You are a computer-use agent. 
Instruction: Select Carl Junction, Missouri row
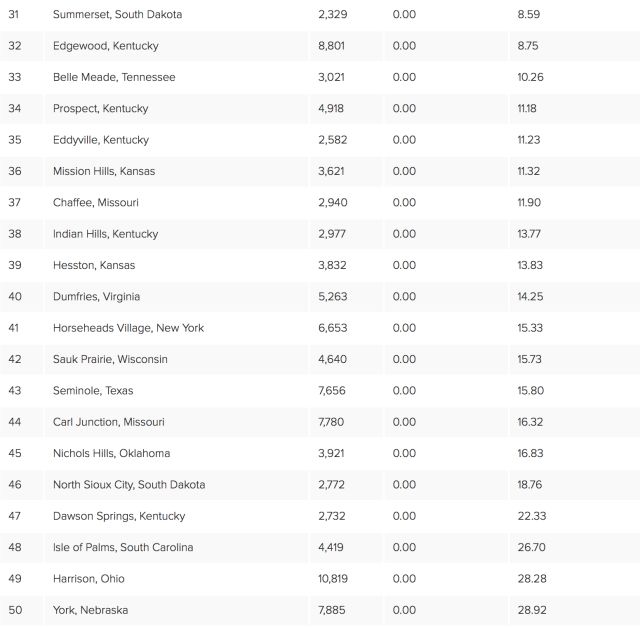pyautogui.click(x=320, y=422)
